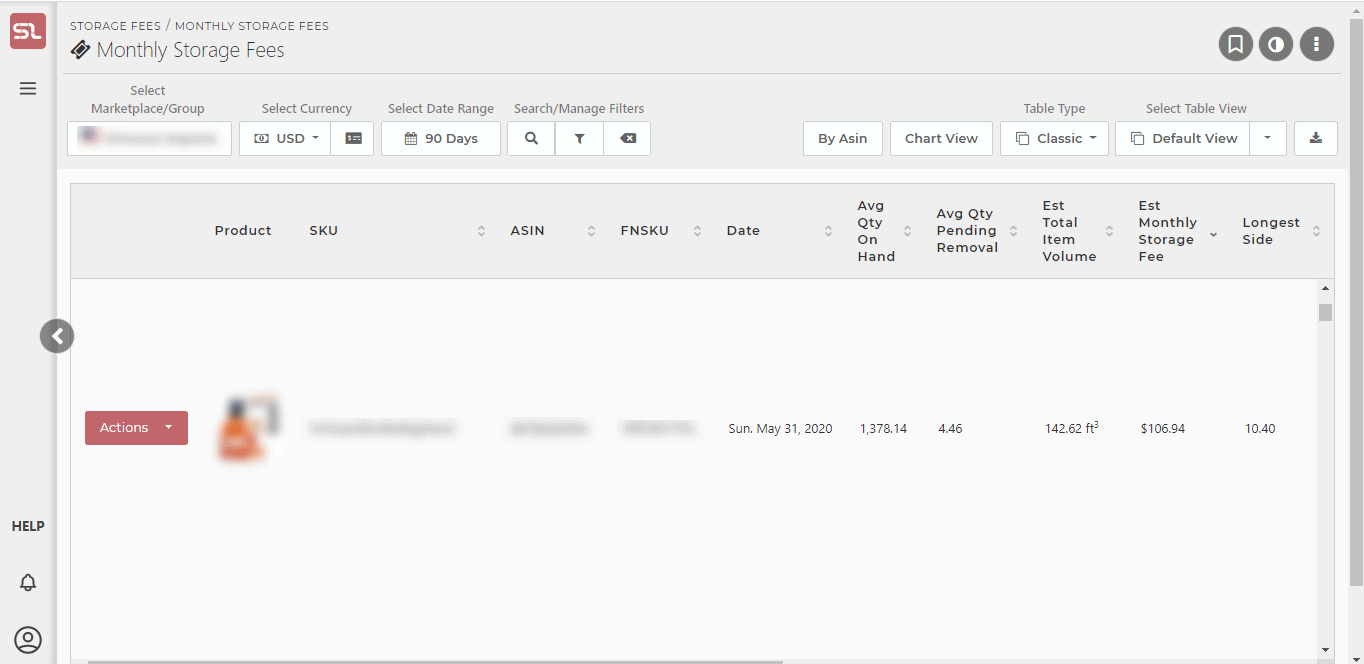1364x664 pixels.
Task: Open the three-dot options menu top right
Action: [1316, 44]
